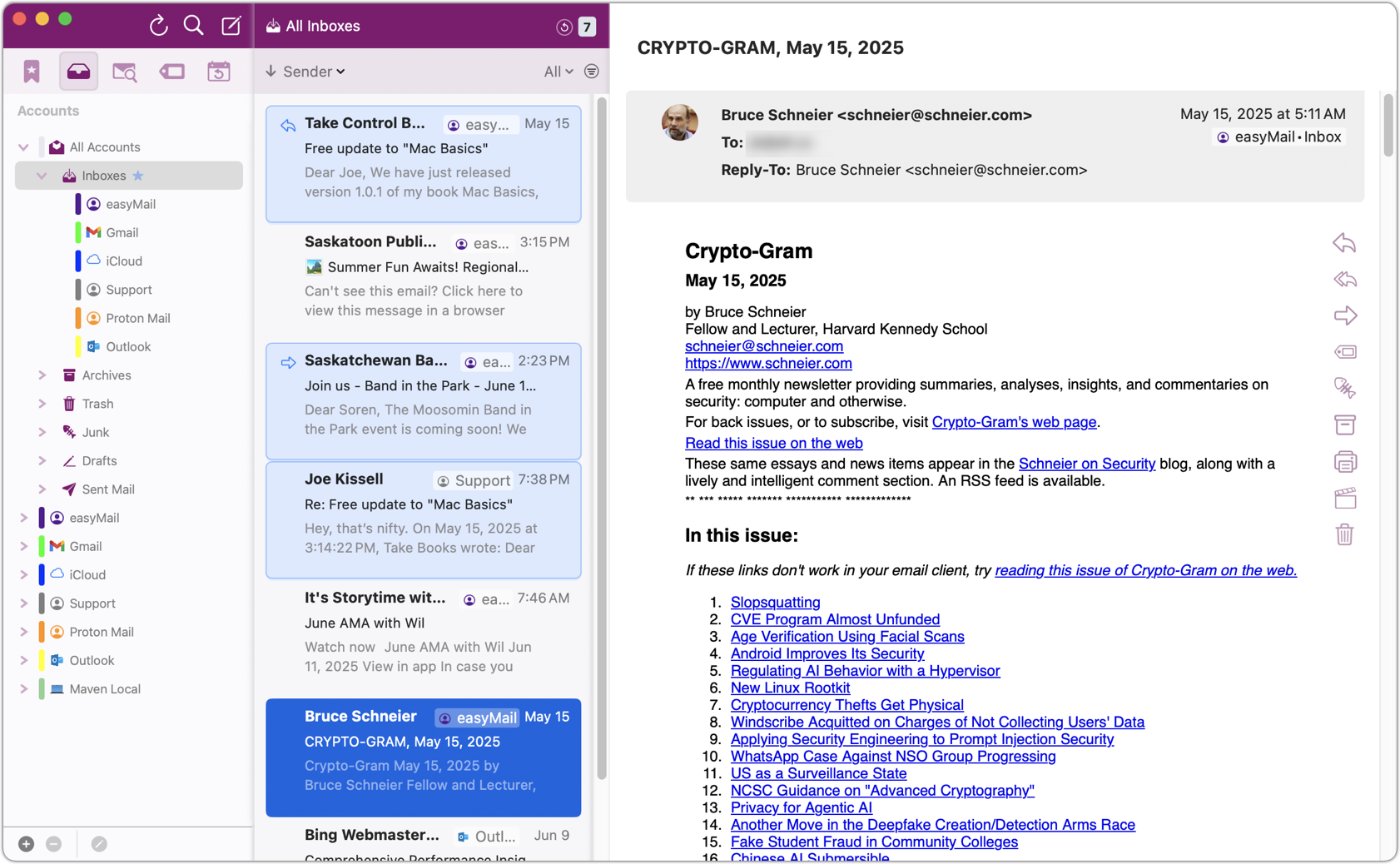Open the search magnifier icon
Image resolution: width=1400 pixels, height=864 pixels.
pyautogui.click(x=193, y=26)
